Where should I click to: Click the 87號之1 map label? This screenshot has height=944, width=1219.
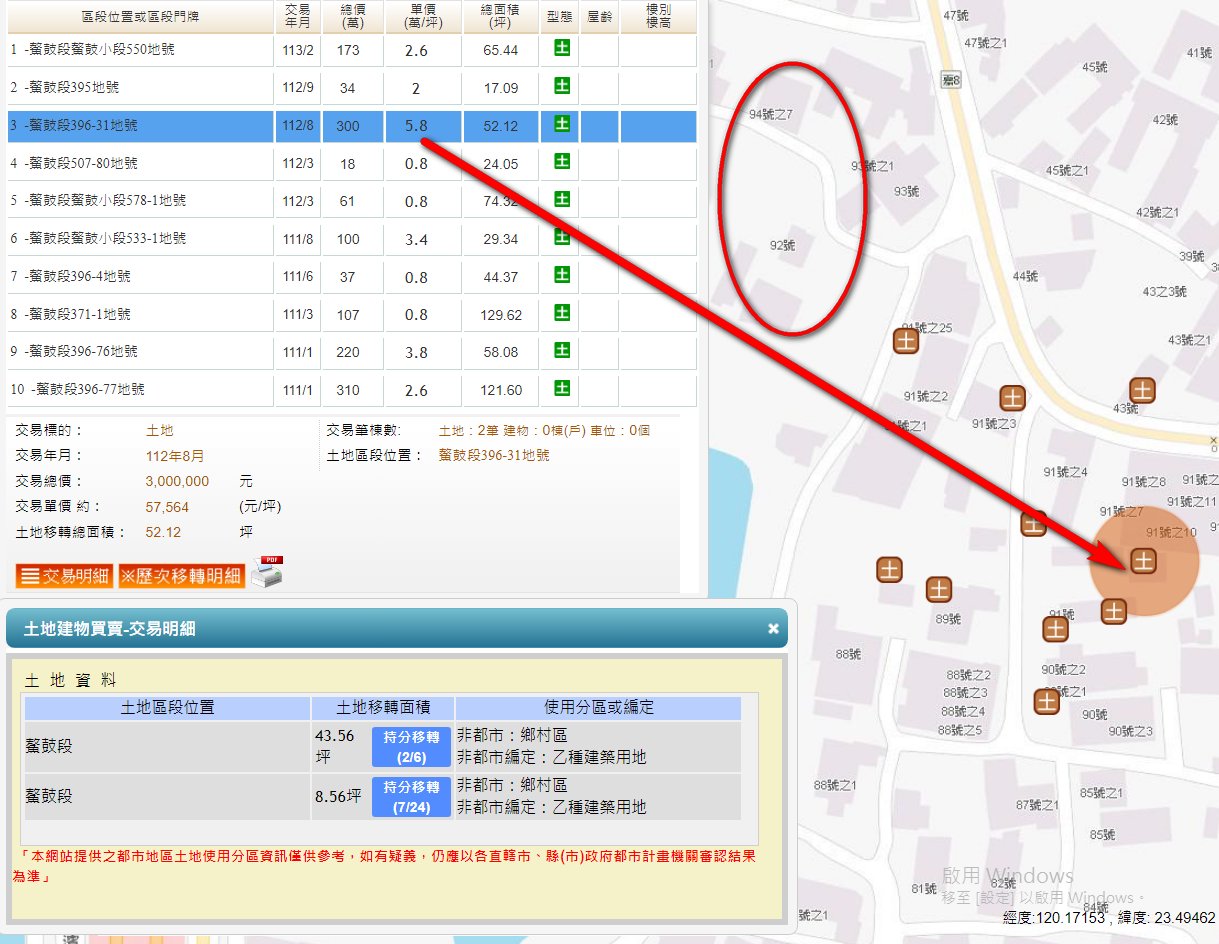(x=1037, y=805)
